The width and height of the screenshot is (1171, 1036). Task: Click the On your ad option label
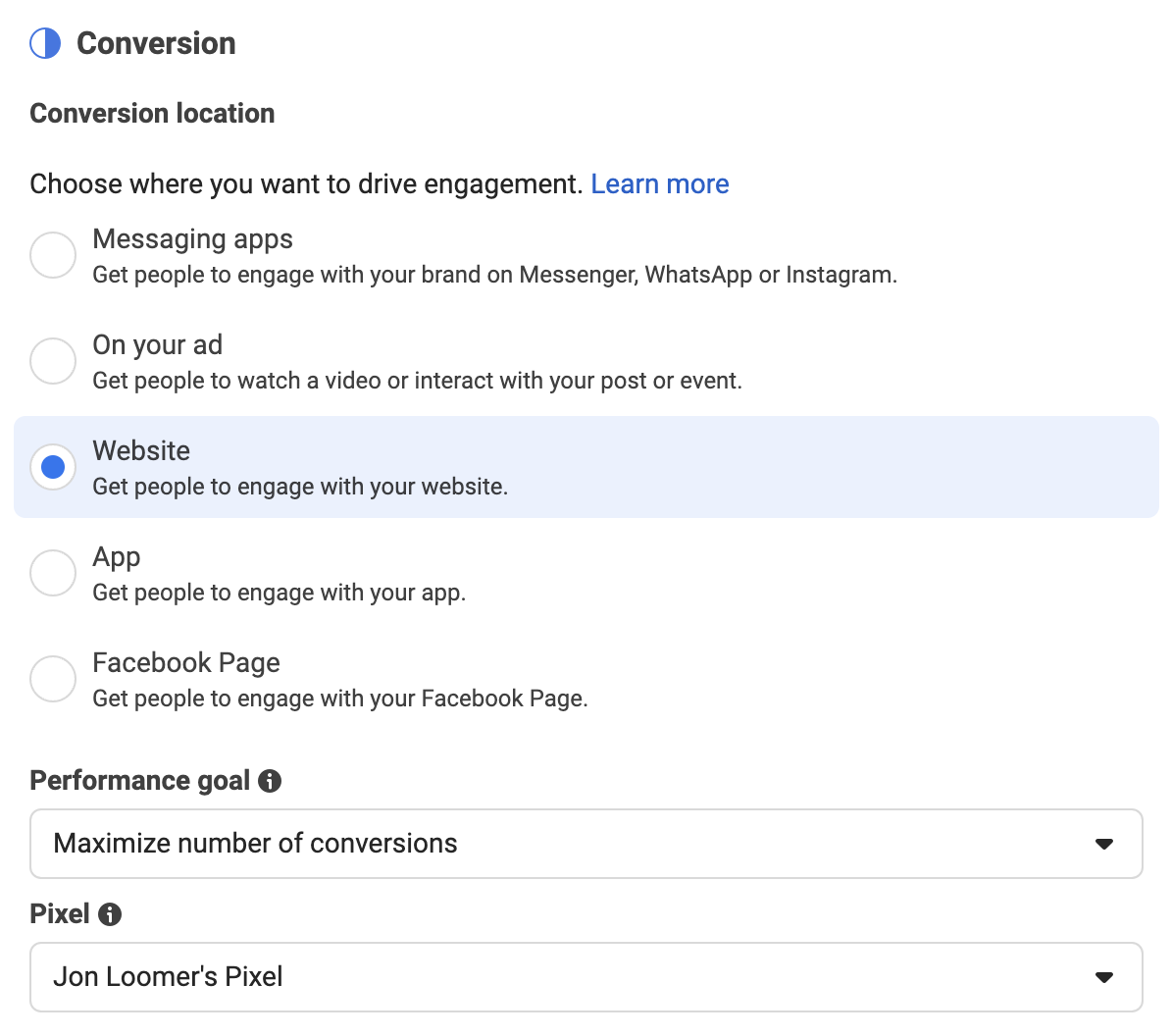(158, 345)
